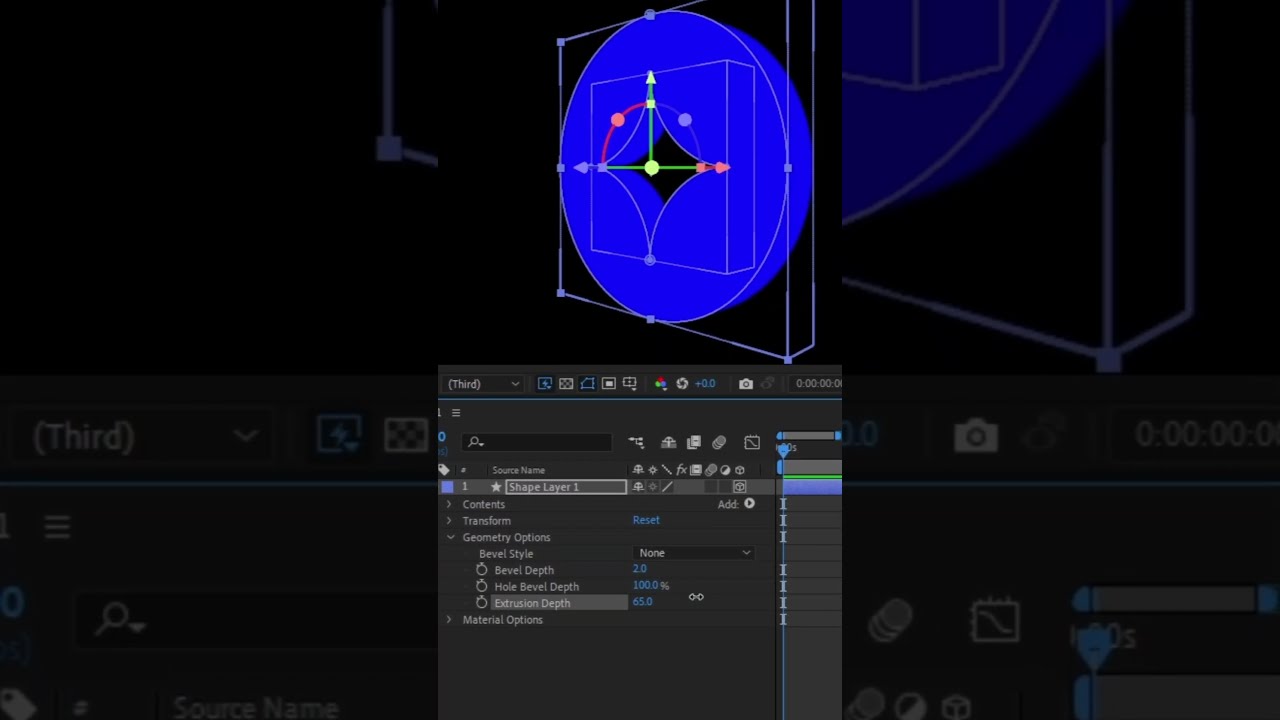The height and width of the screenshot is (720, 1280).
Task: Click the Add contents arrow button
Action: [749, 504]
